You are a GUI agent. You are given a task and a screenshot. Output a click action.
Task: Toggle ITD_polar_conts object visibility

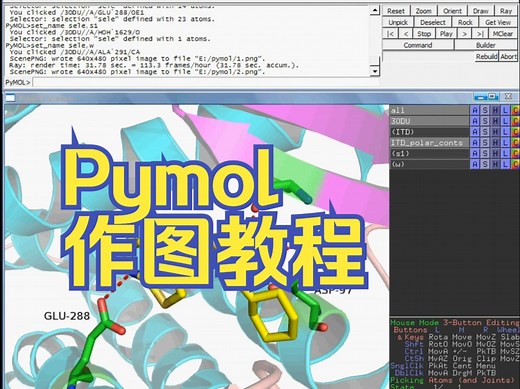(x=429, y=143)
